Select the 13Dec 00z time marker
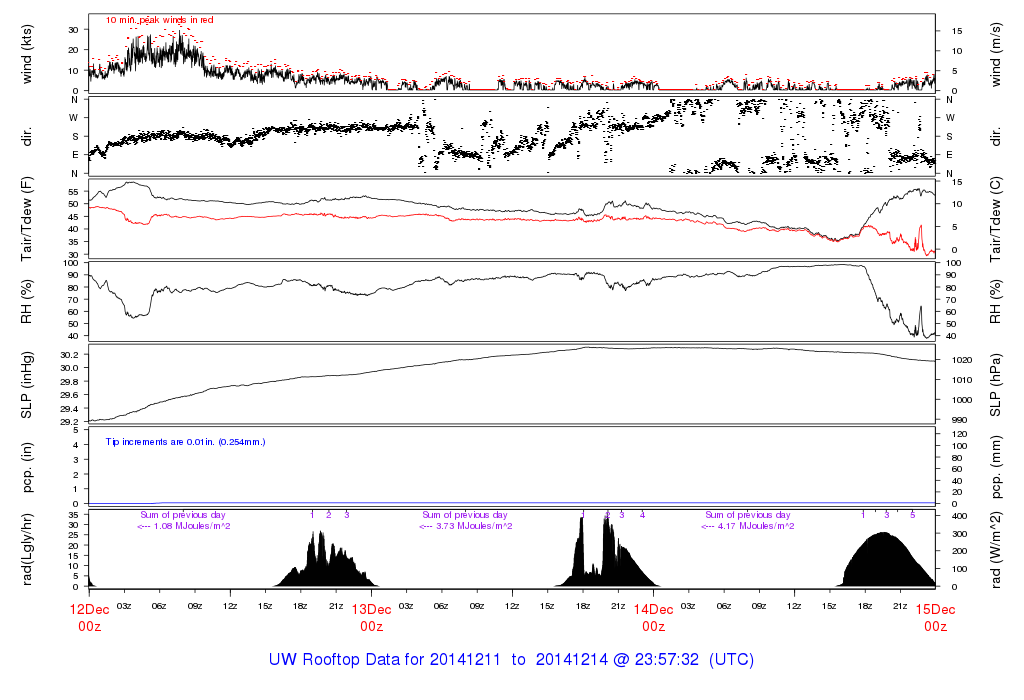1024x700 pixels. tap(371, 617)
